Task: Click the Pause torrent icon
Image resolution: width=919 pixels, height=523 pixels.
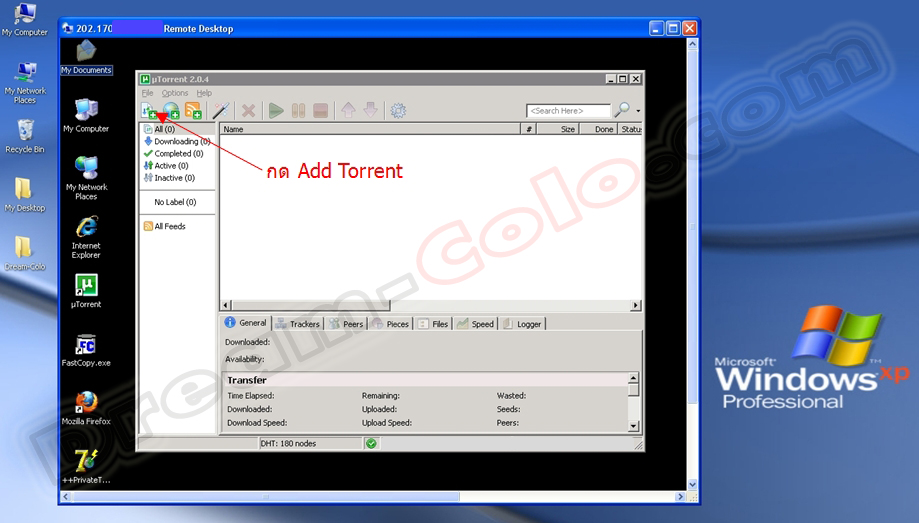Action: tap(298, 110)
